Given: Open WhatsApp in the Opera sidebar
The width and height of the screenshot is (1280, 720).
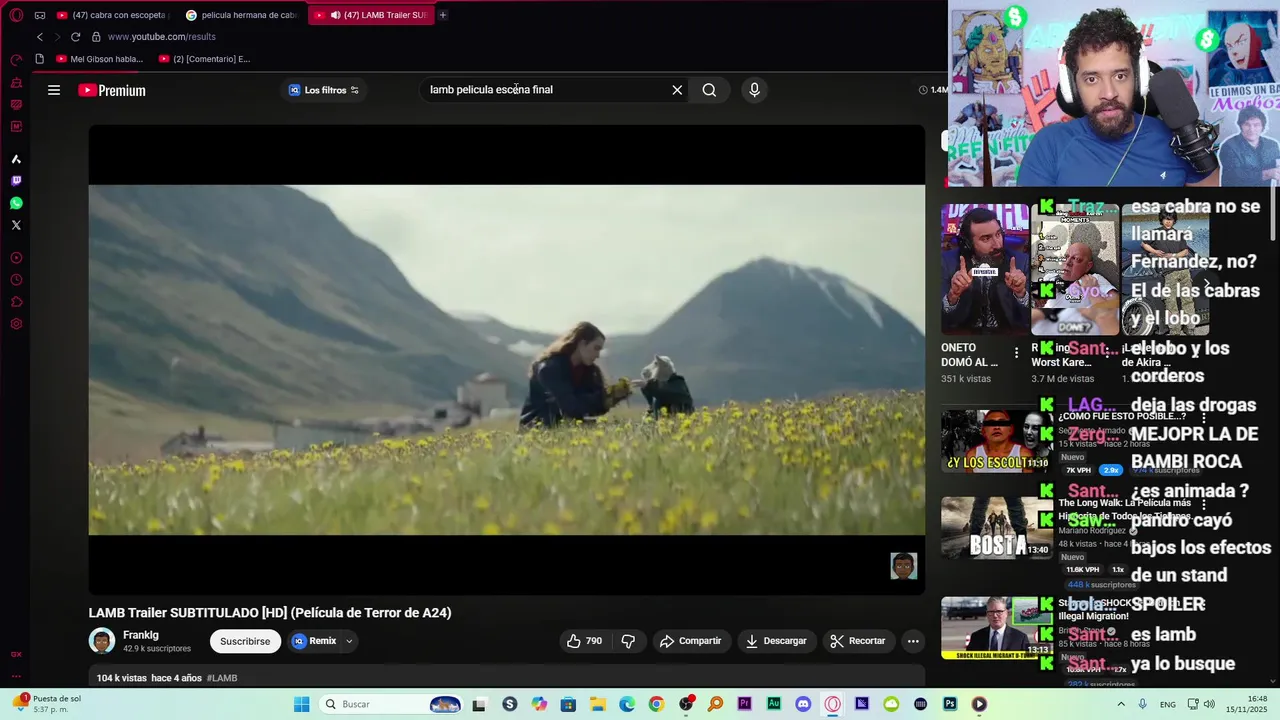Looking at the screenshot, I should [x=16, y=203].
